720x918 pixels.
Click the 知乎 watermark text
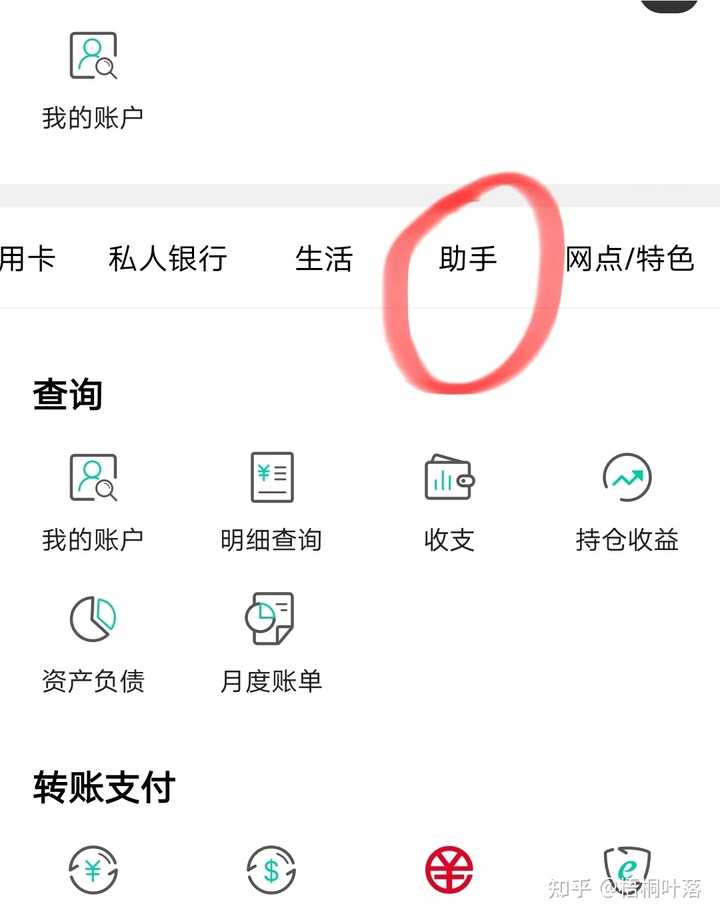pyautogui.click(x=570, y=888)
